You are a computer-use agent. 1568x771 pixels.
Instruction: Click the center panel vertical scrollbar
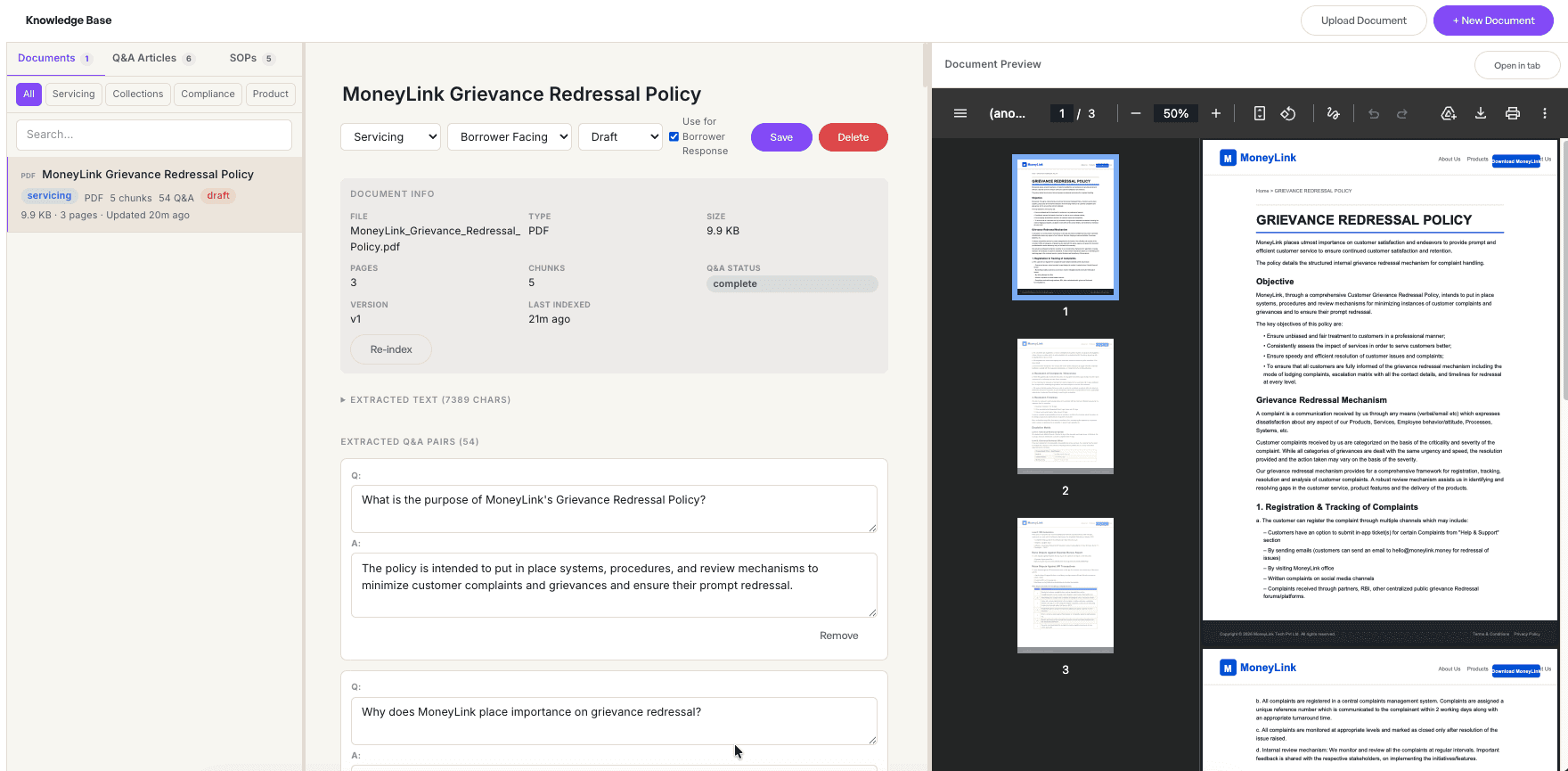click(927, 67)
